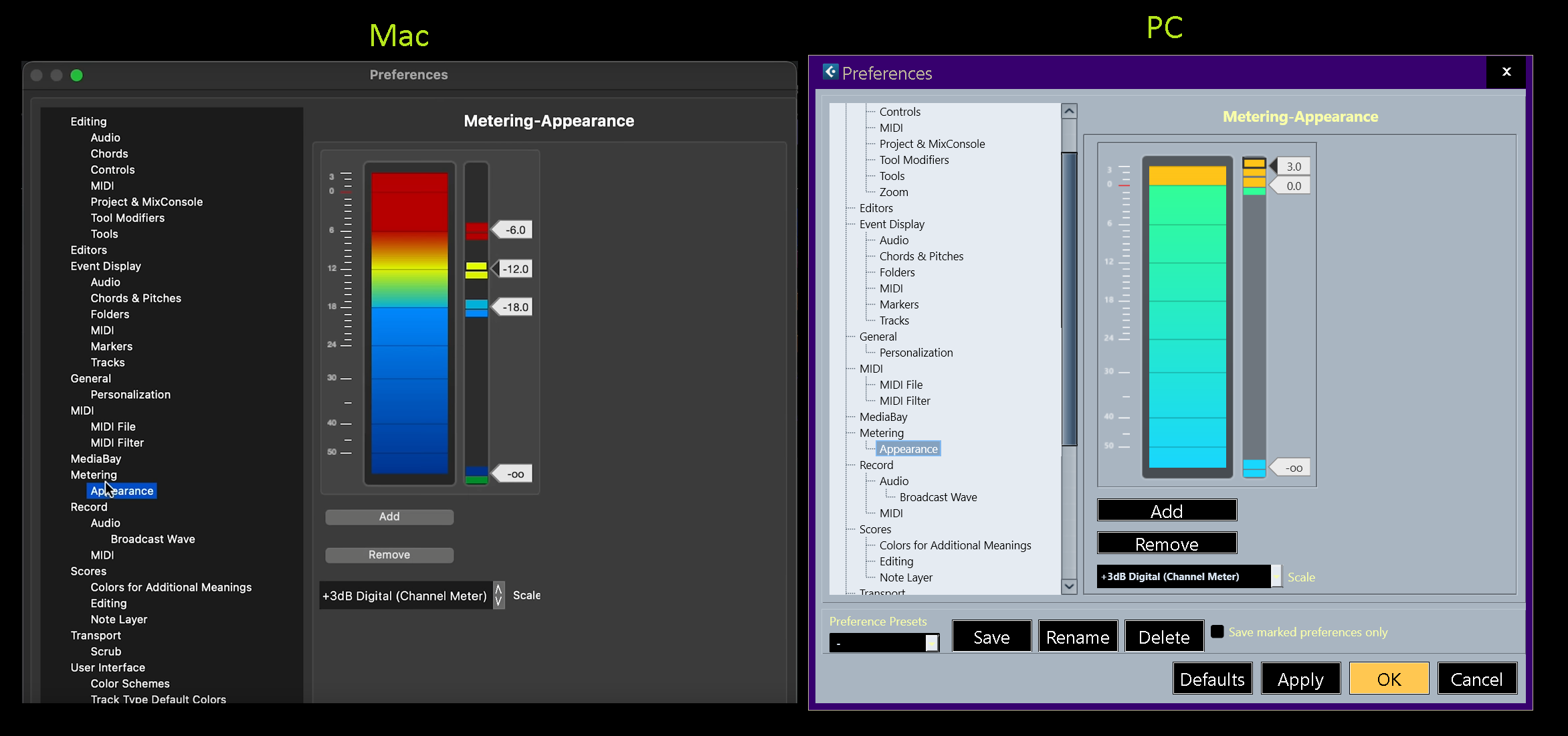
Task: Click the OK button in PC dialog
Action: (x=1389, y=679)
